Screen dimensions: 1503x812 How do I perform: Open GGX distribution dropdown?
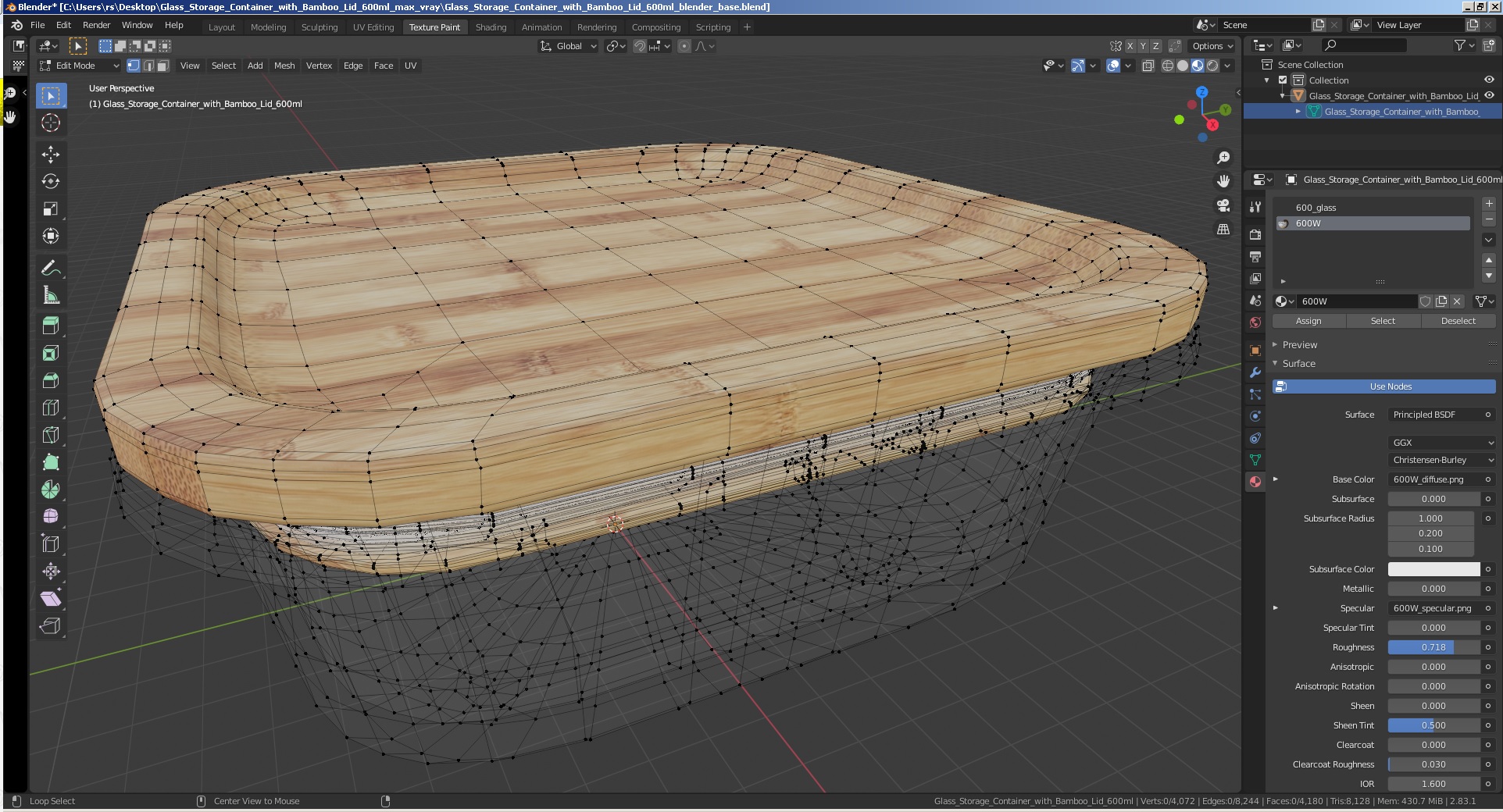coord(1442,443)
